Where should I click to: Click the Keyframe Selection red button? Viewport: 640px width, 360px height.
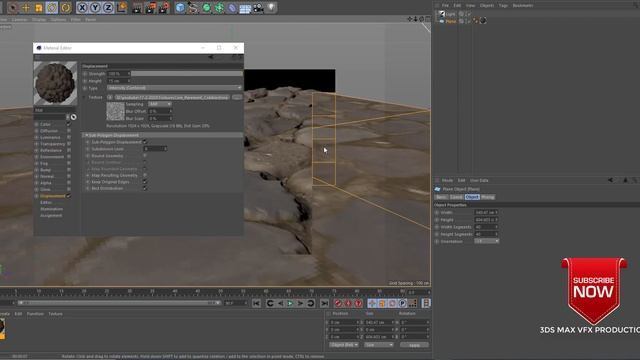(358, 303)
